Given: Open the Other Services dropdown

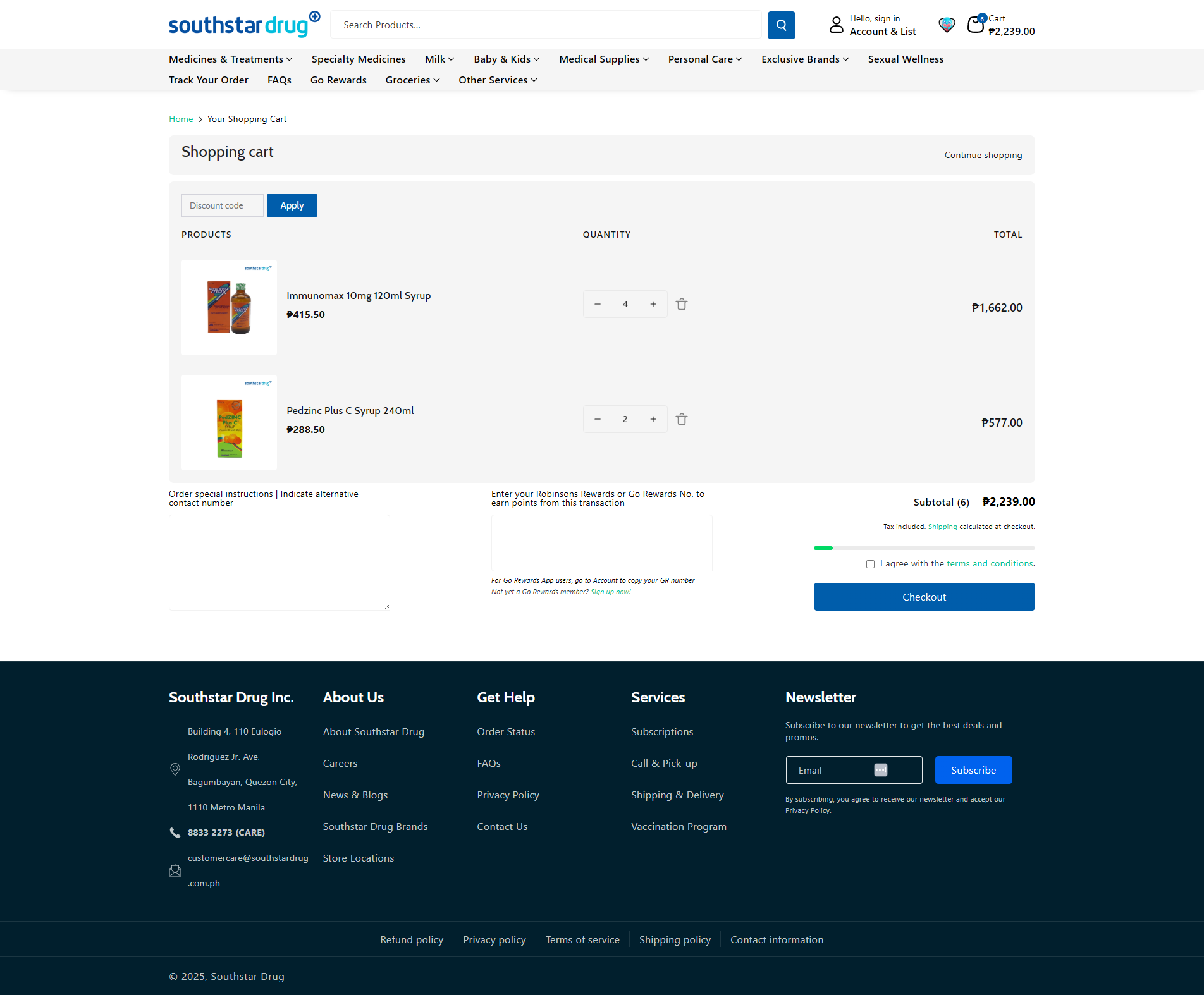Looking at the screenshot, I should pos(498,80).
